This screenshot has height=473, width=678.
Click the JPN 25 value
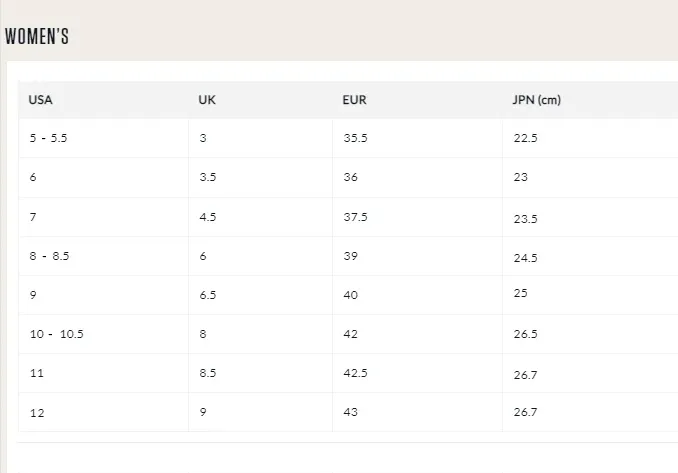(520, 294)
